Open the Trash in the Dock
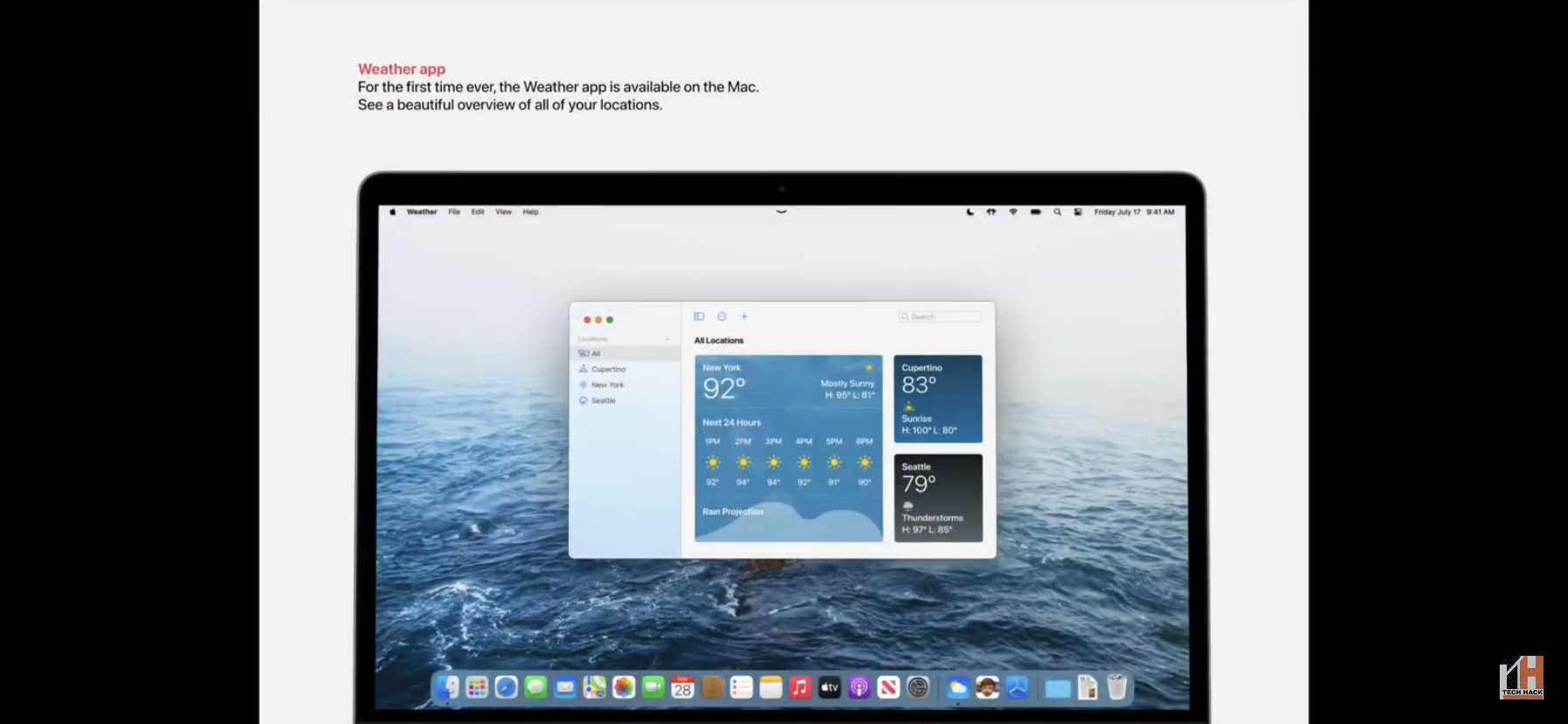The image size is (1568, 724). [x=1116, y=687]
